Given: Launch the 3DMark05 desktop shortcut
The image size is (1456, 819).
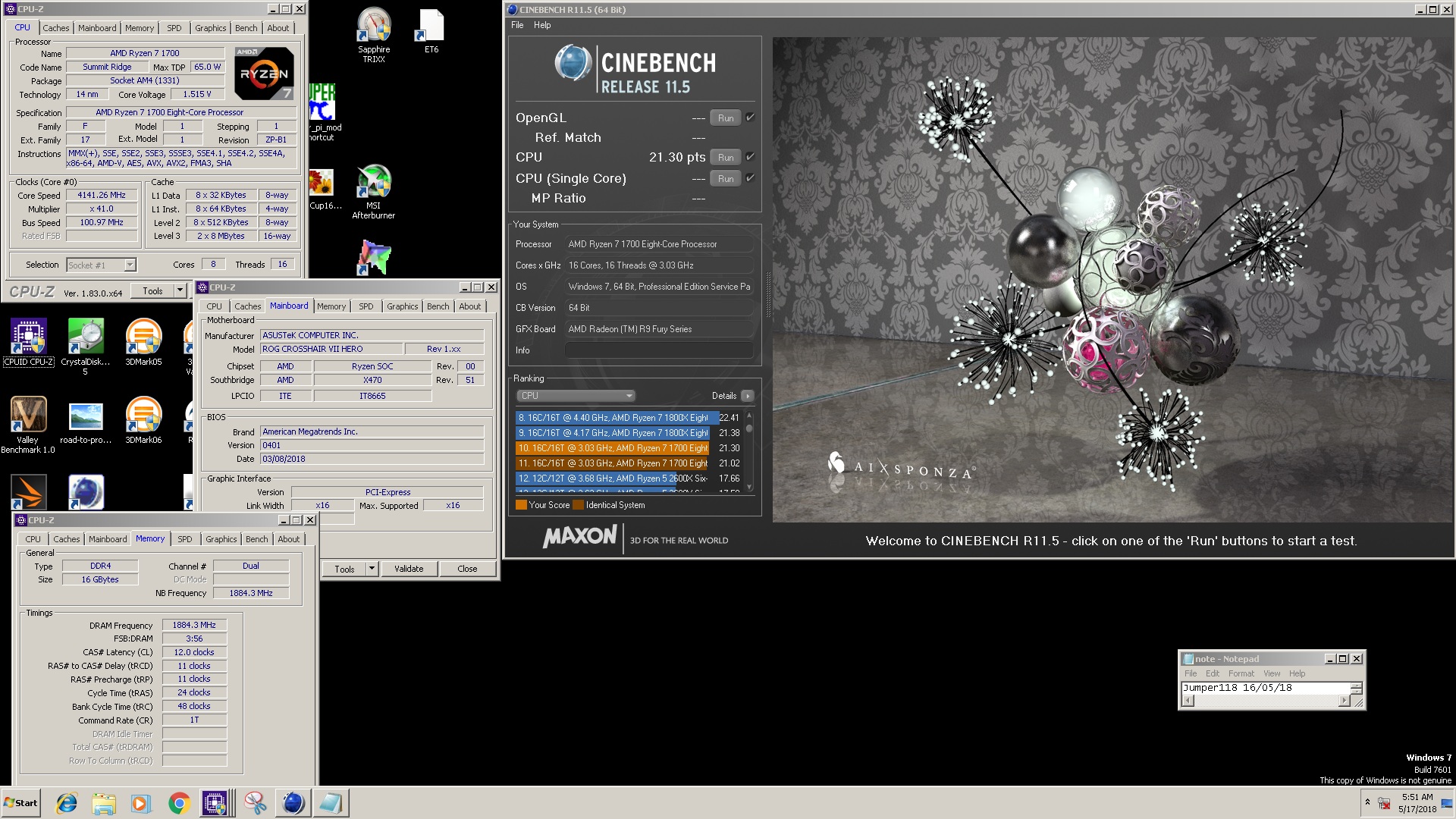Looking at the screenshot, I should tap(143, 342).
